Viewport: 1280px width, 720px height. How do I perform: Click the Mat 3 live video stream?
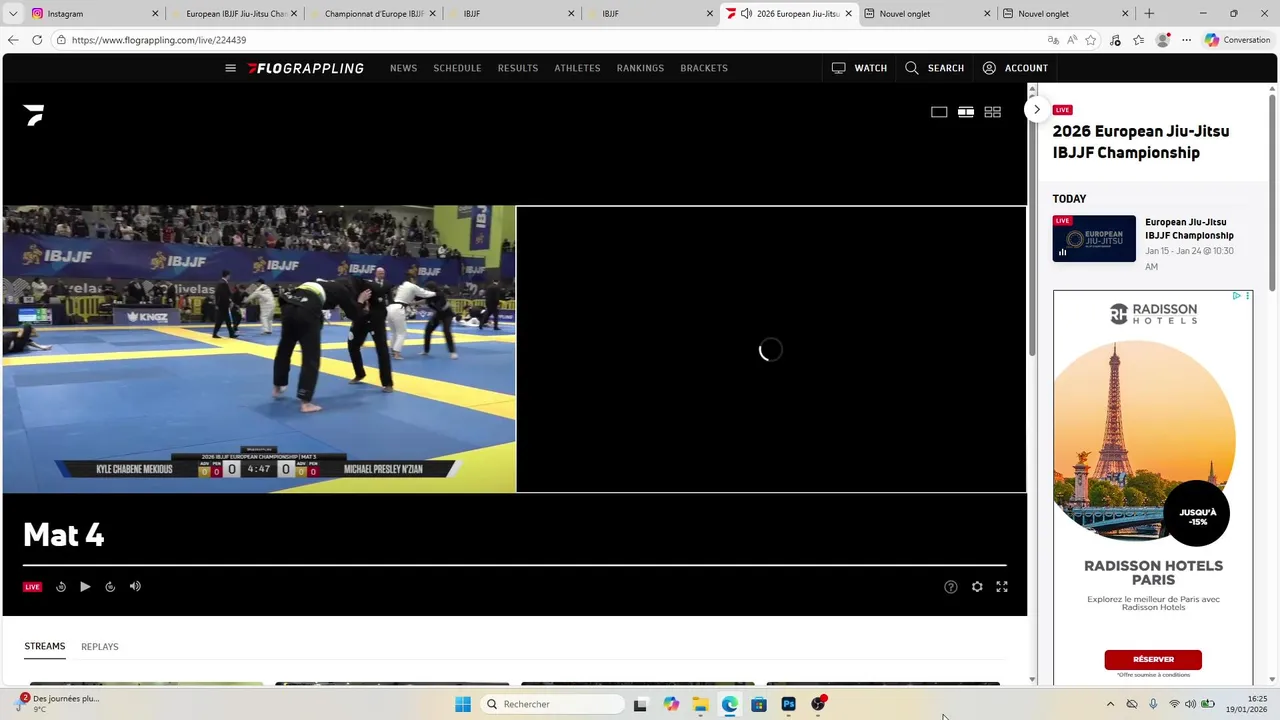pos(259,349)
